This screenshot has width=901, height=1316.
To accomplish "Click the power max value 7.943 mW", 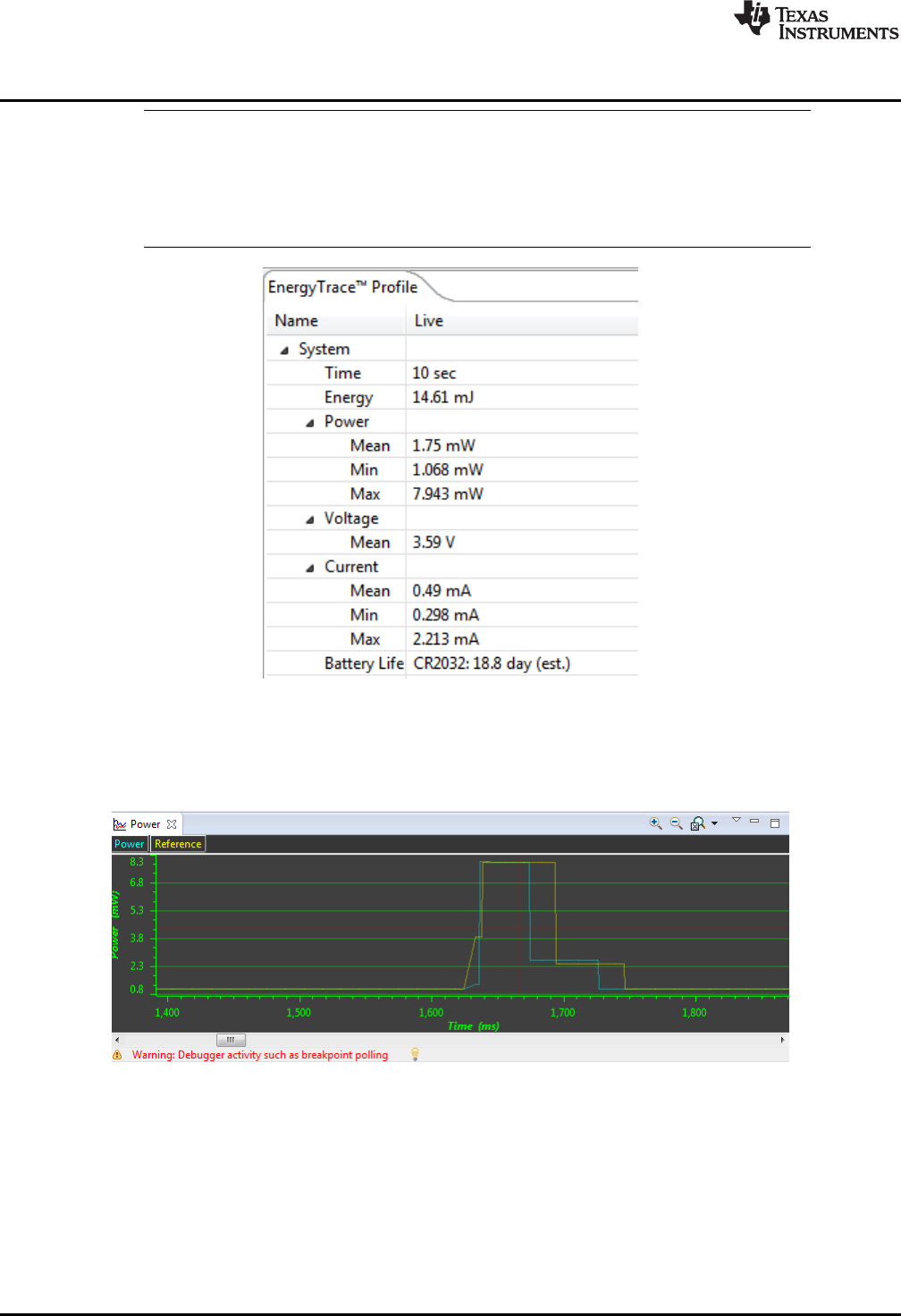I will [x=447, y=493].
